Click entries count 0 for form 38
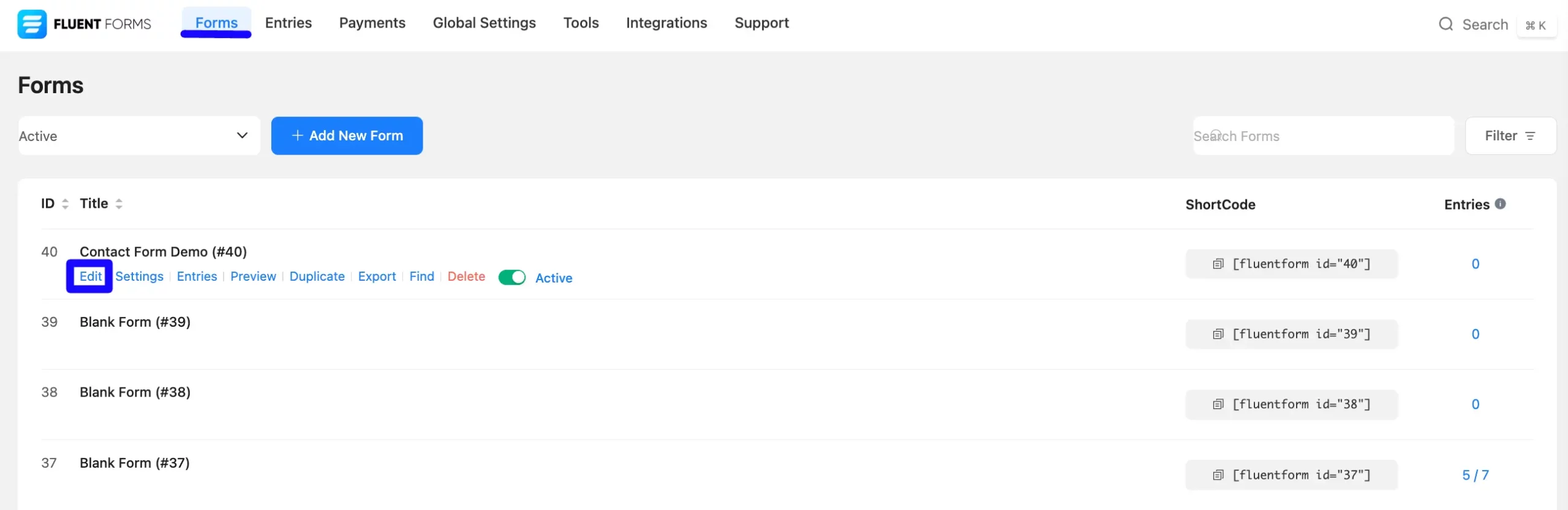The height and width of the screenshot is (510, 1568). (x=1475, y=404)
